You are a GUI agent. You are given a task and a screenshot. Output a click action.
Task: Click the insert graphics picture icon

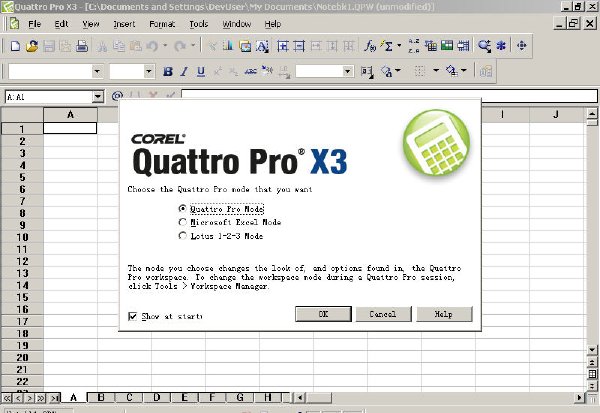[x=245, y=46]
